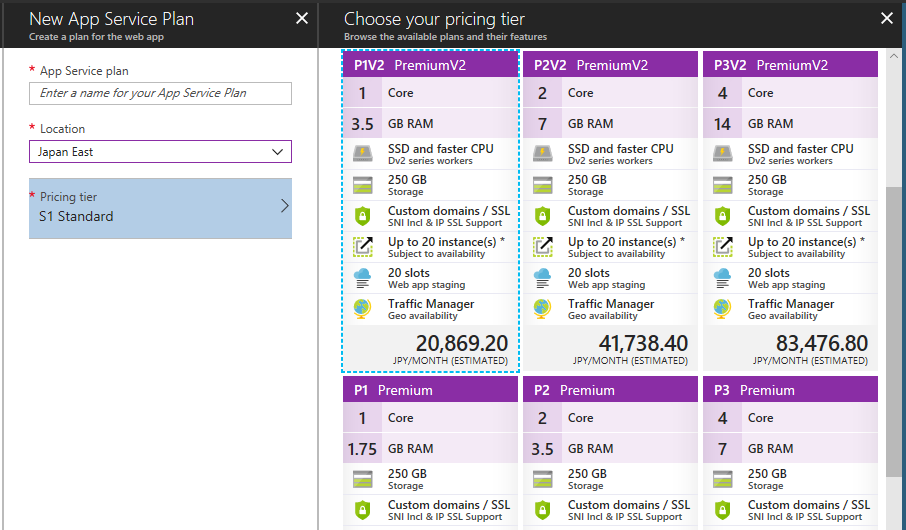Click 250 GB Storage icon in P3V2 card
906x530 pixels.
[723, 185]
